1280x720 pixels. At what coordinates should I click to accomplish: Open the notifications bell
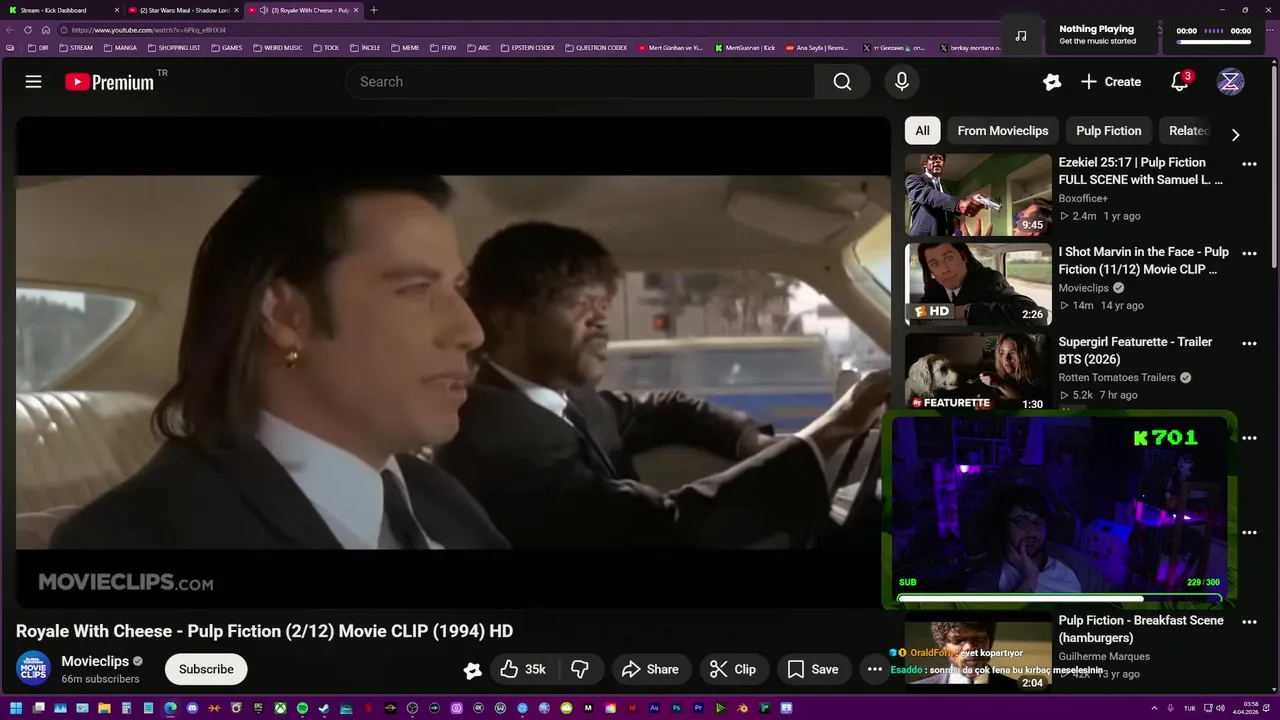1180,82
